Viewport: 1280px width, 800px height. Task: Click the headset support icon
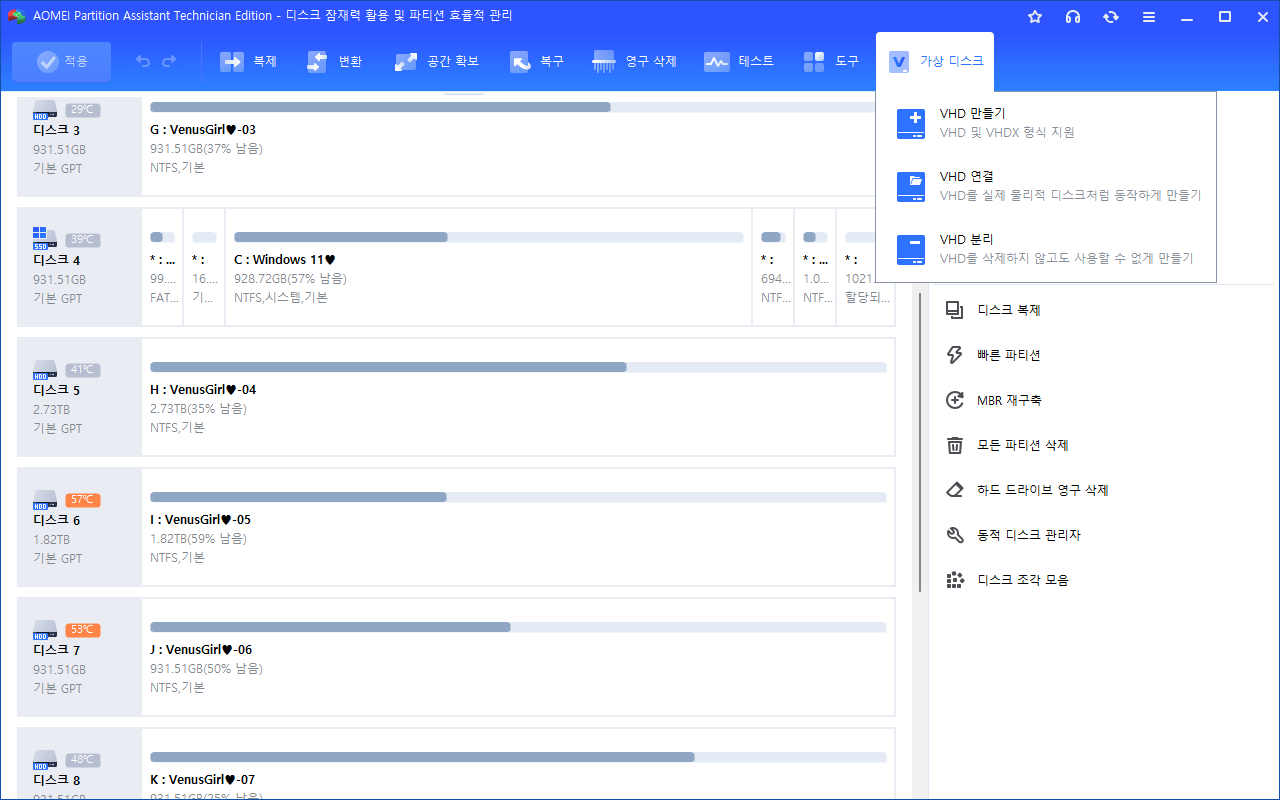pyautogui.click(x=1073, y=17)
